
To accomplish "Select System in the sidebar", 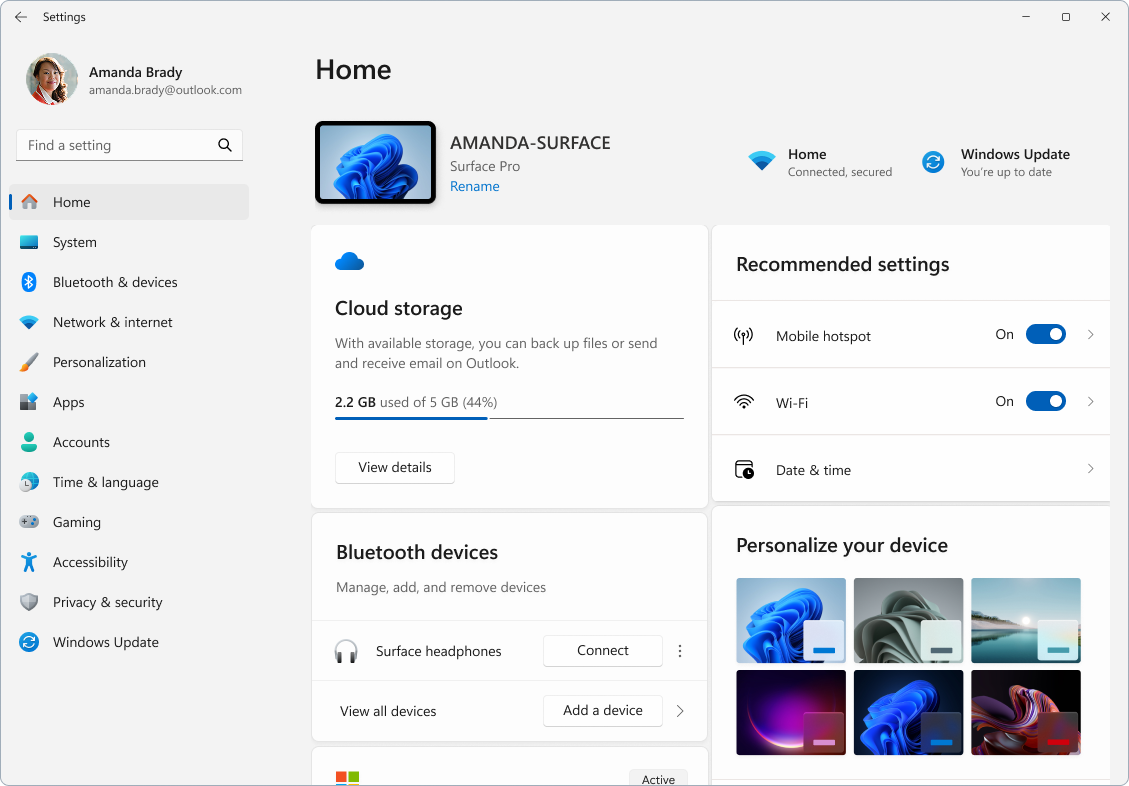I will 129,243.
